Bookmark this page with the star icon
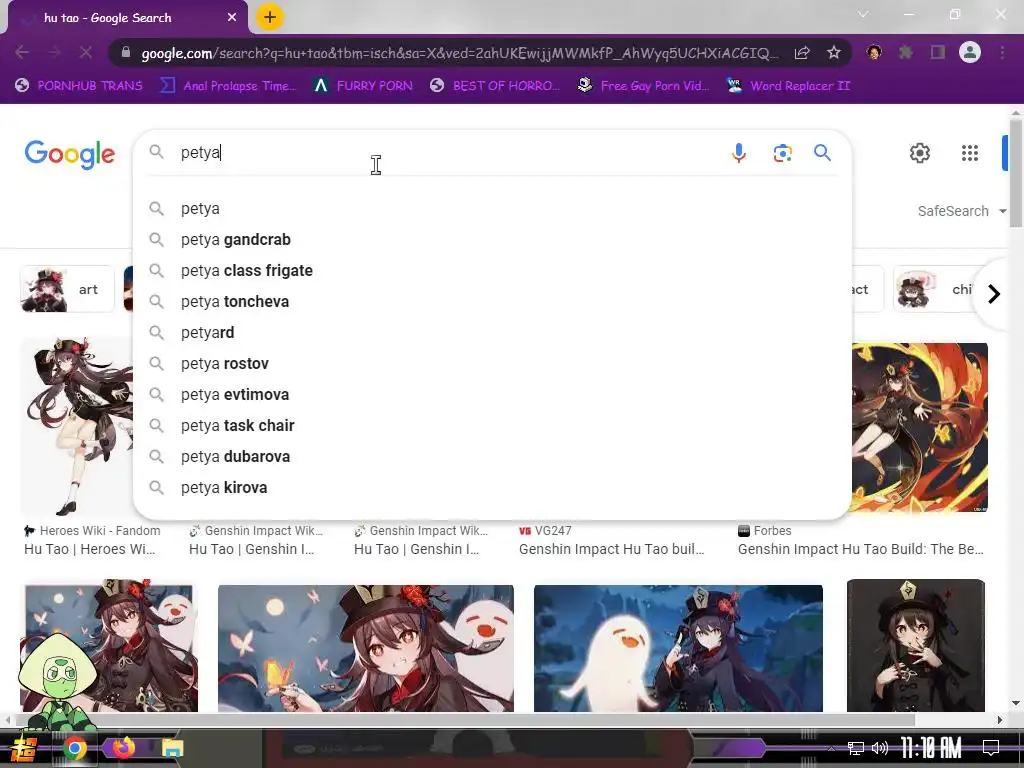1024x768 pixels. click(x=833, y=52)
